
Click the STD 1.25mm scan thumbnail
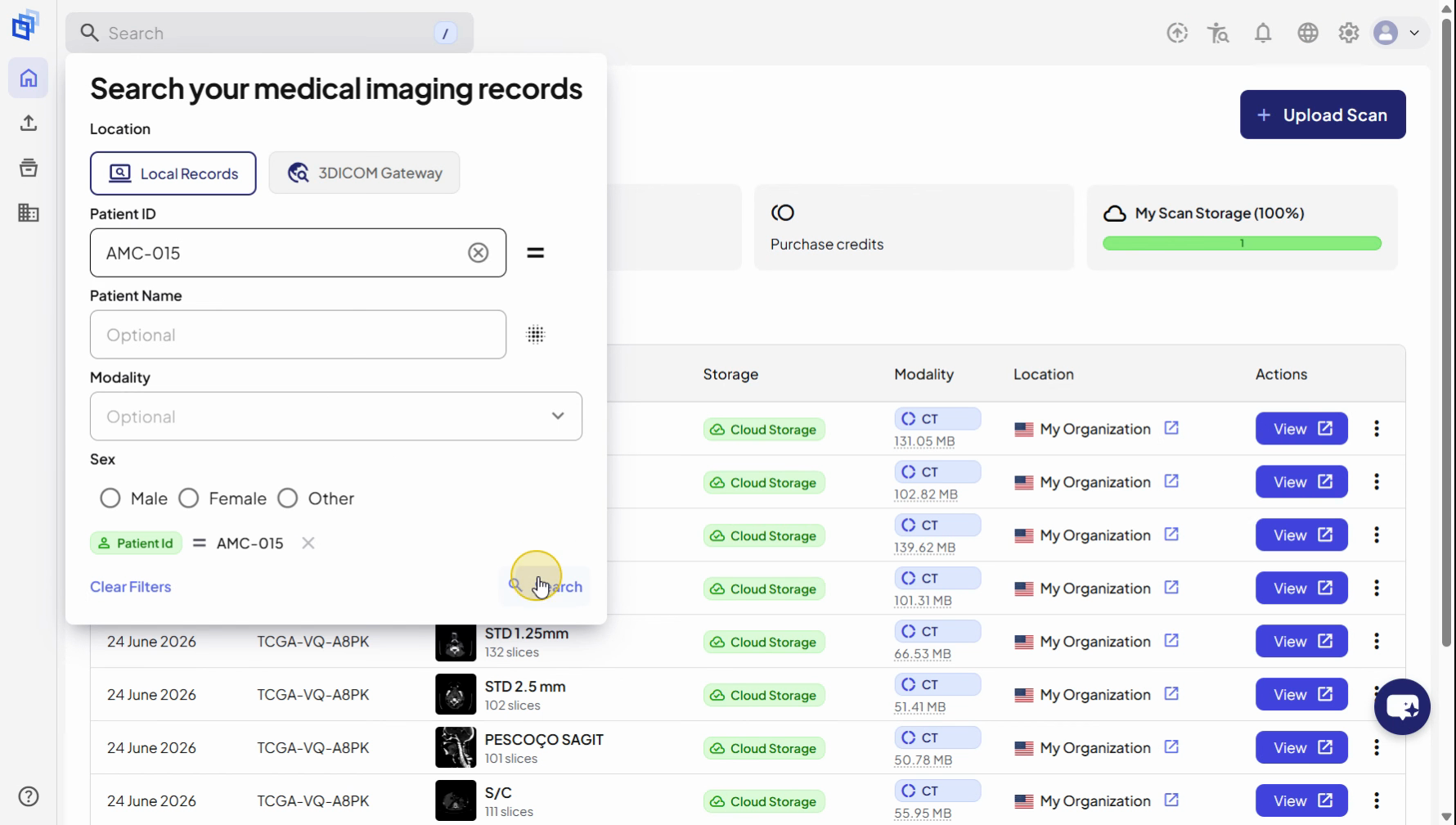tap(456, 642)
